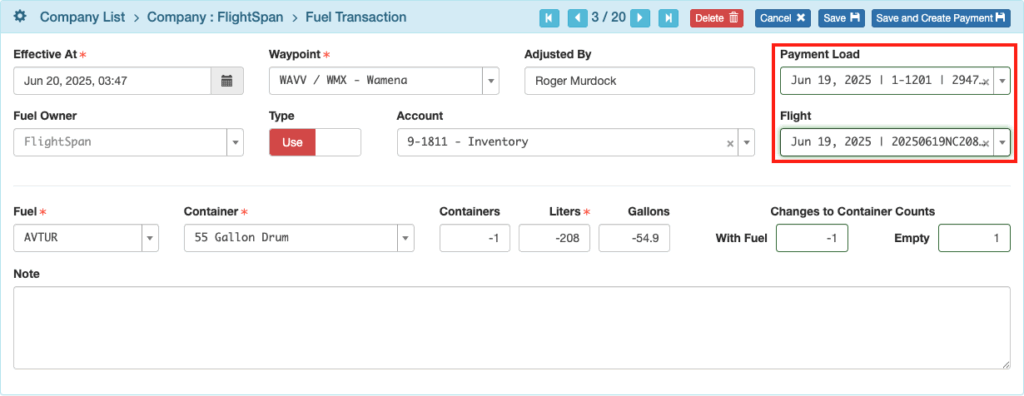Image resolution: width=1024 pixels, height=396 pixels.
Task: Expand the Payment Load dropdown
Action: 1002,81
